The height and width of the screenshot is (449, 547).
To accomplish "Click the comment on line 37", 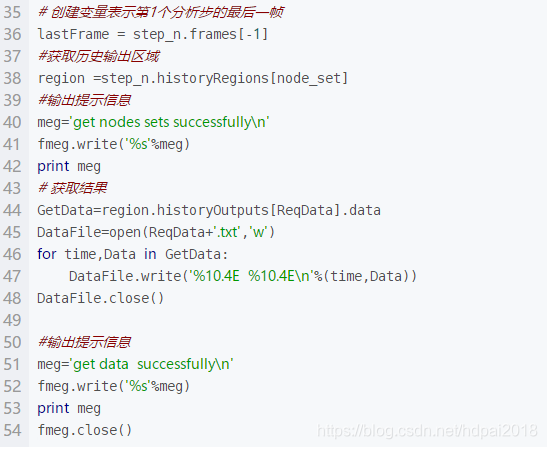I will tap(98, 56).
